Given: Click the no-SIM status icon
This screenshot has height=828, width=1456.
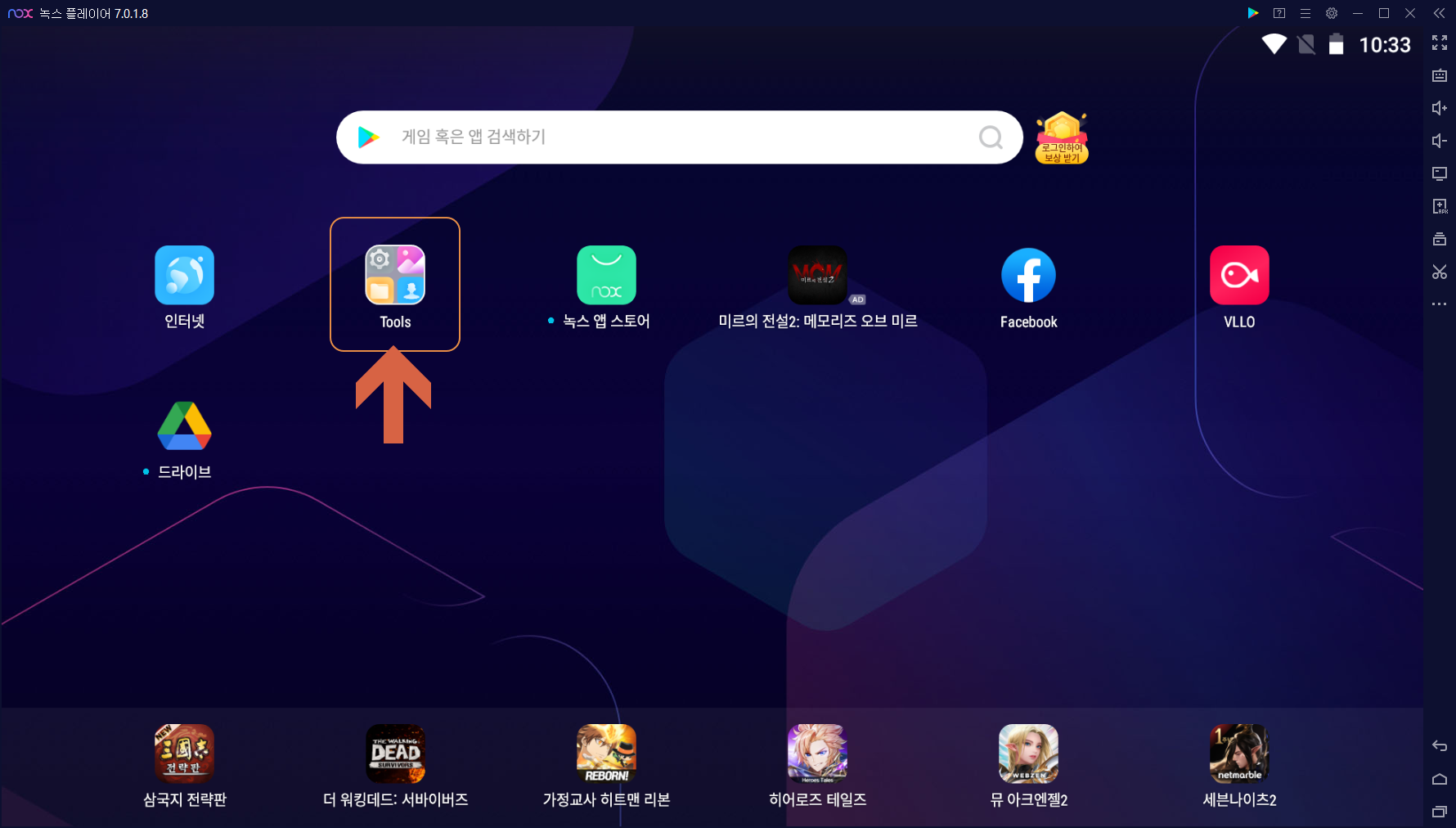Looking at the screenshot, I should tap(1306, 44).
